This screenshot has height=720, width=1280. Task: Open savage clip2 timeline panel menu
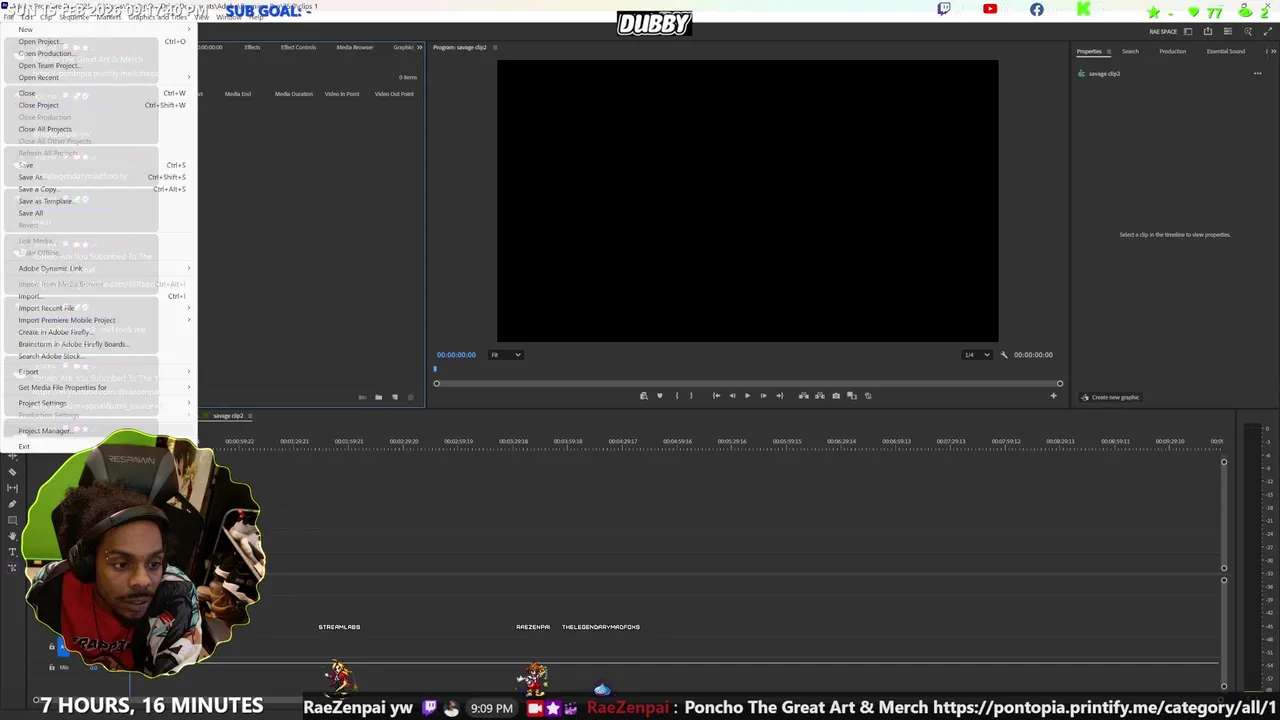pos(250,416)
